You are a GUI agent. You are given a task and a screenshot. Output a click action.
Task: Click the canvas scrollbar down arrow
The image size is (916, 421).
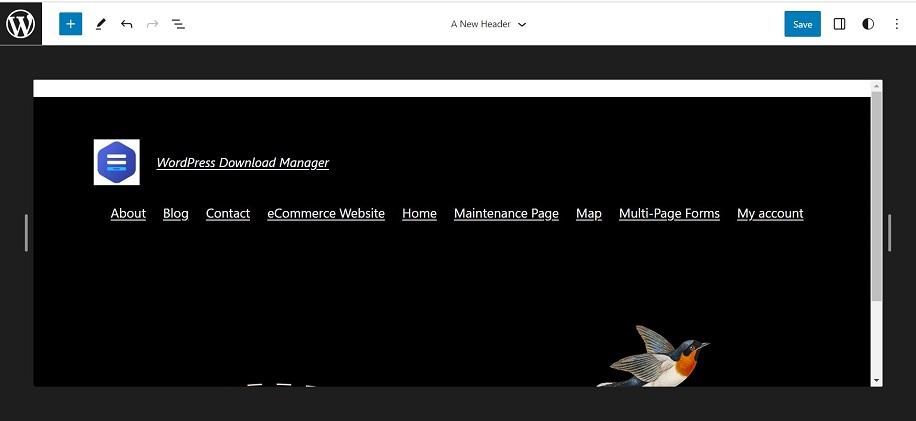pos(876,380)
